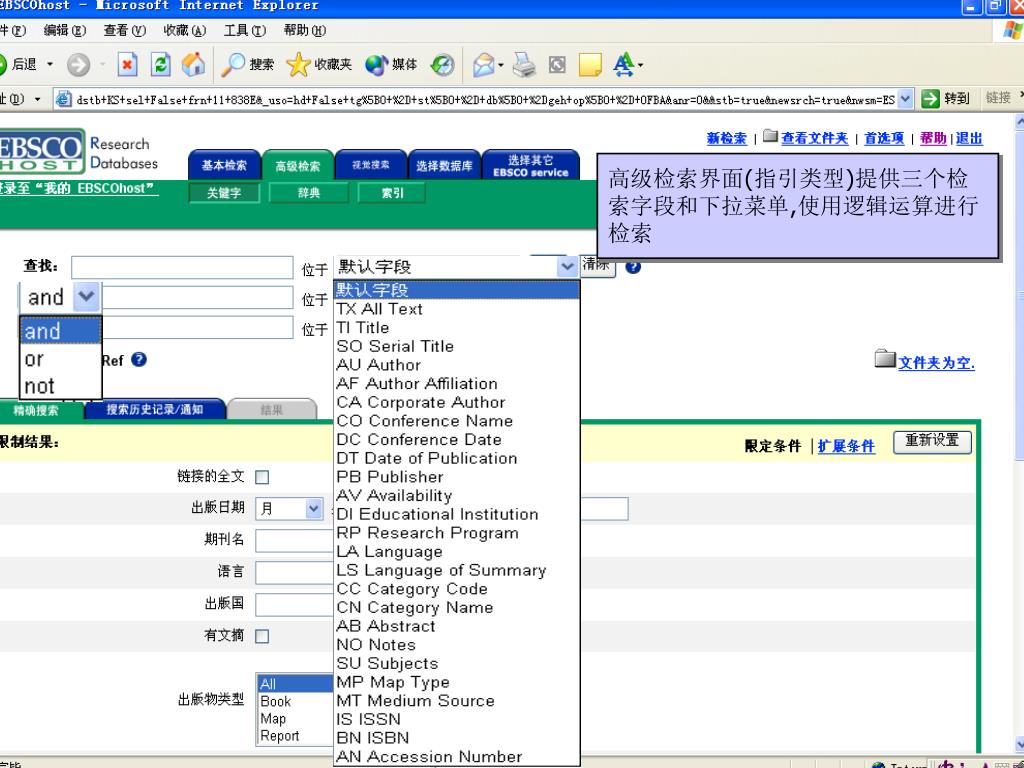Click the discuss icon in the toolbar

click(x=556, y=65)
